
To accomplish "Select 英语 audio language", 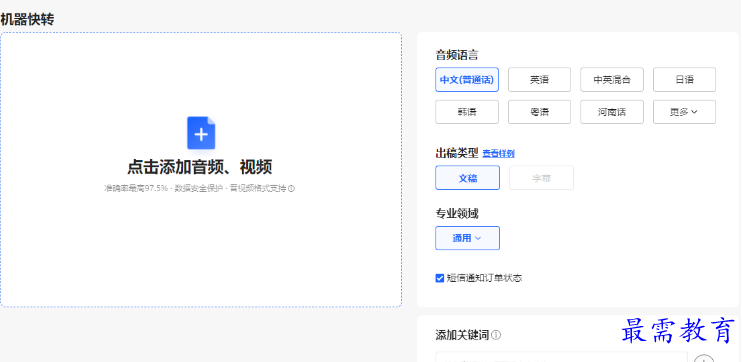I will click(539, 80).
